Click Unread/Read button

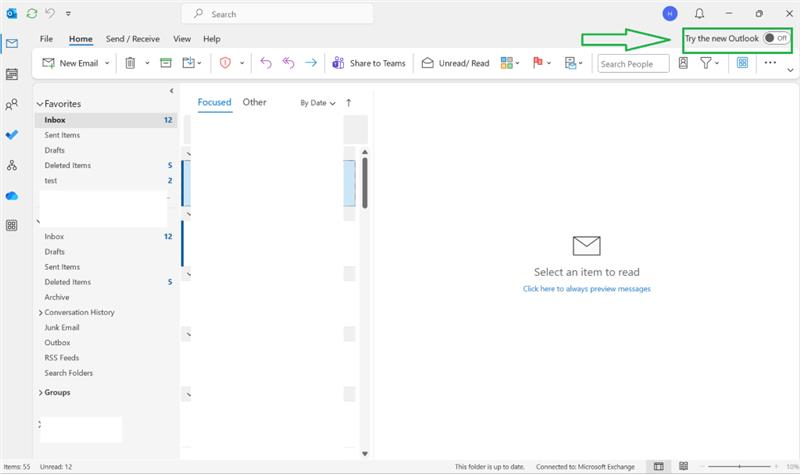[455, 63]
